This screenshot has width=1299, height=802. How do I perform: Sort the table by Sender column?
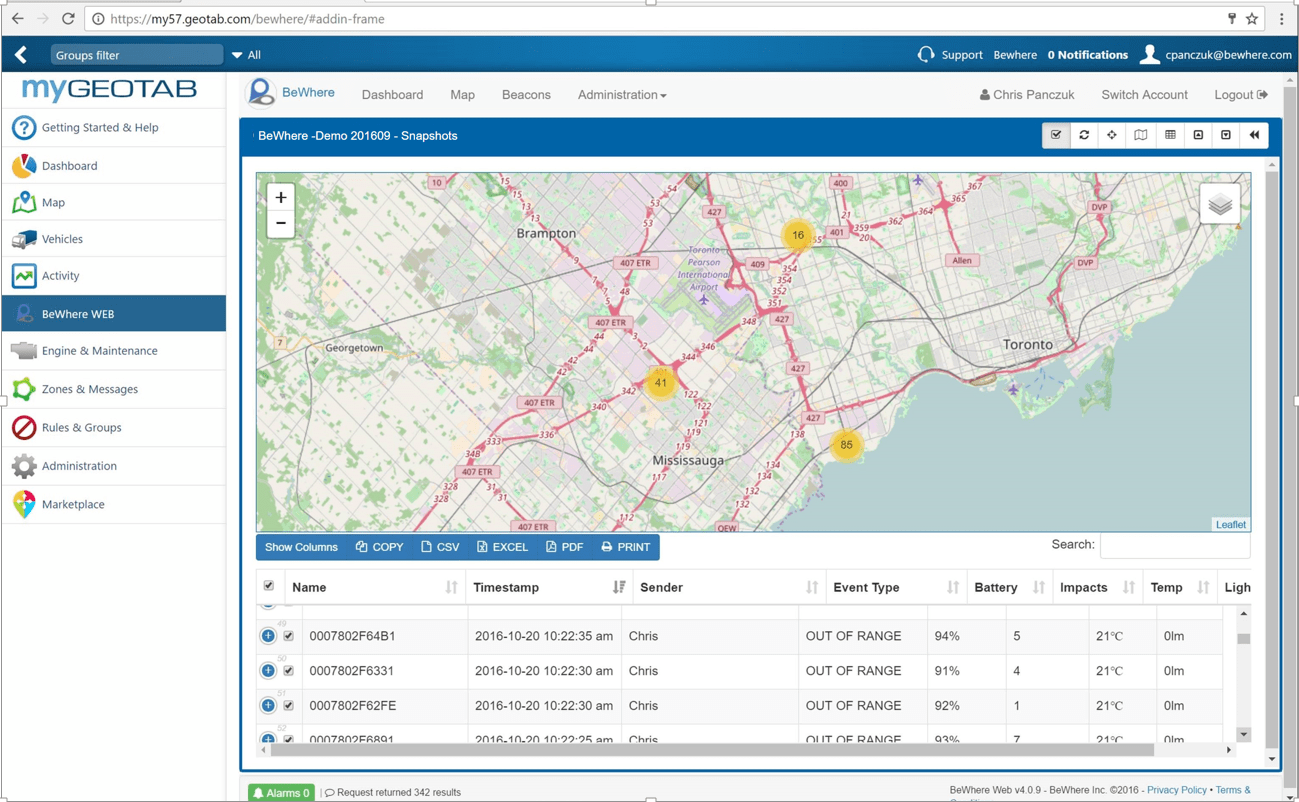pyautogui.click(x=729, y=588)
